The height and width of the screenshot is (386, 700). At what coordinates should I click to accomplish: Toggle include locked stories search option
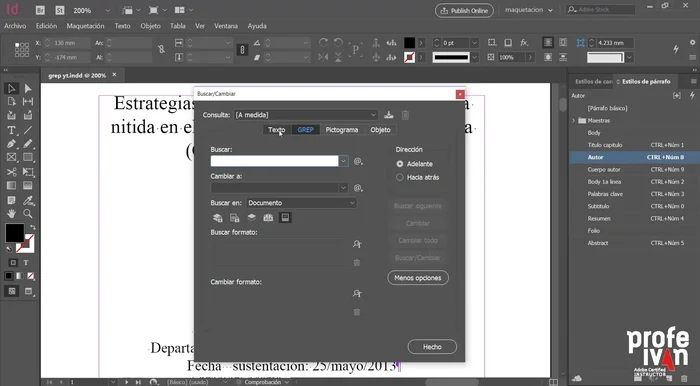[234, 218]
